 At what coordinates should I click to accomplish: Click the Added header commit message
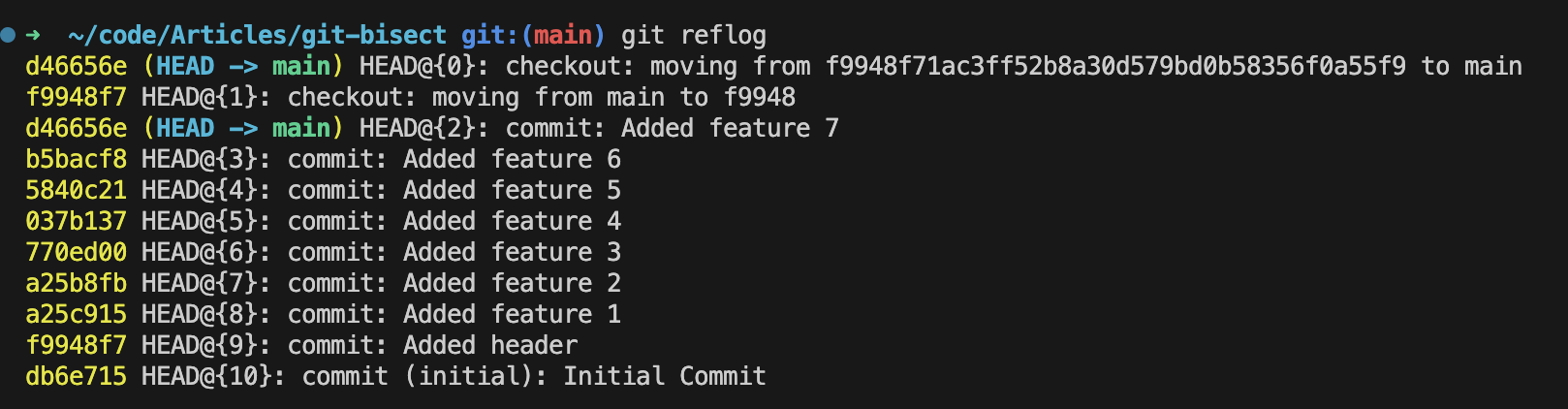(490, 345)
